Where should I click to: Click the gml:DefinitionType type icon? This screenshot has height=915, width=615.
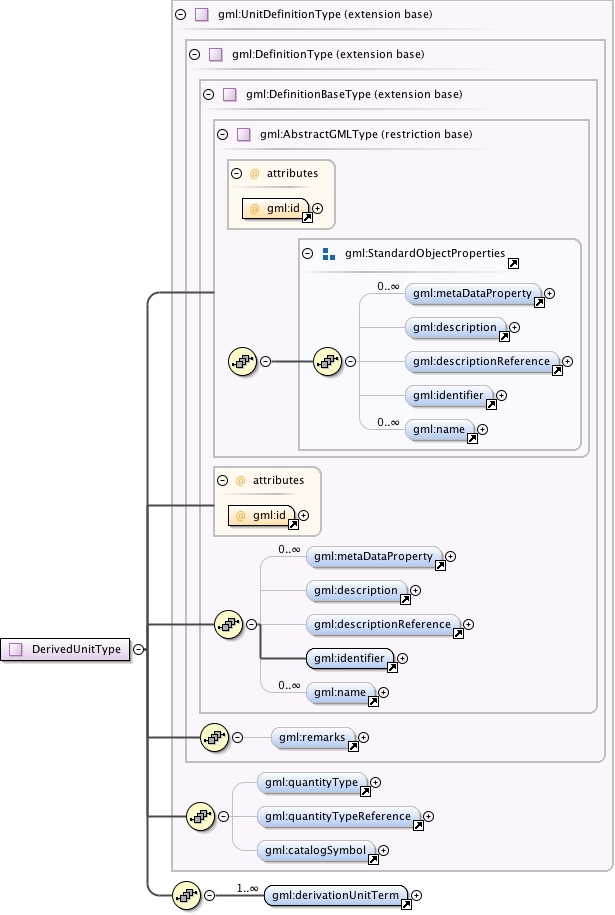click(215, 54)
